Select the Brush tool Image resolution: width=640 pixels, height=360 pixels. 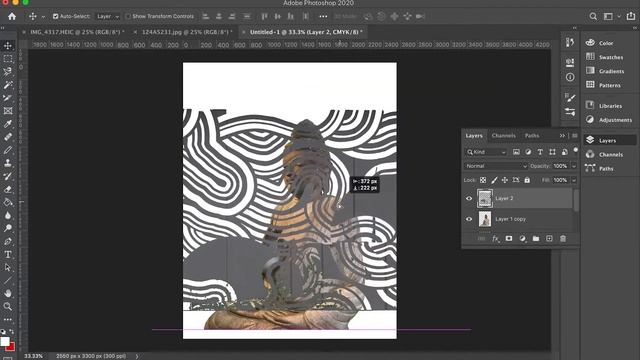pyautogui.click(x=8, y=150)
